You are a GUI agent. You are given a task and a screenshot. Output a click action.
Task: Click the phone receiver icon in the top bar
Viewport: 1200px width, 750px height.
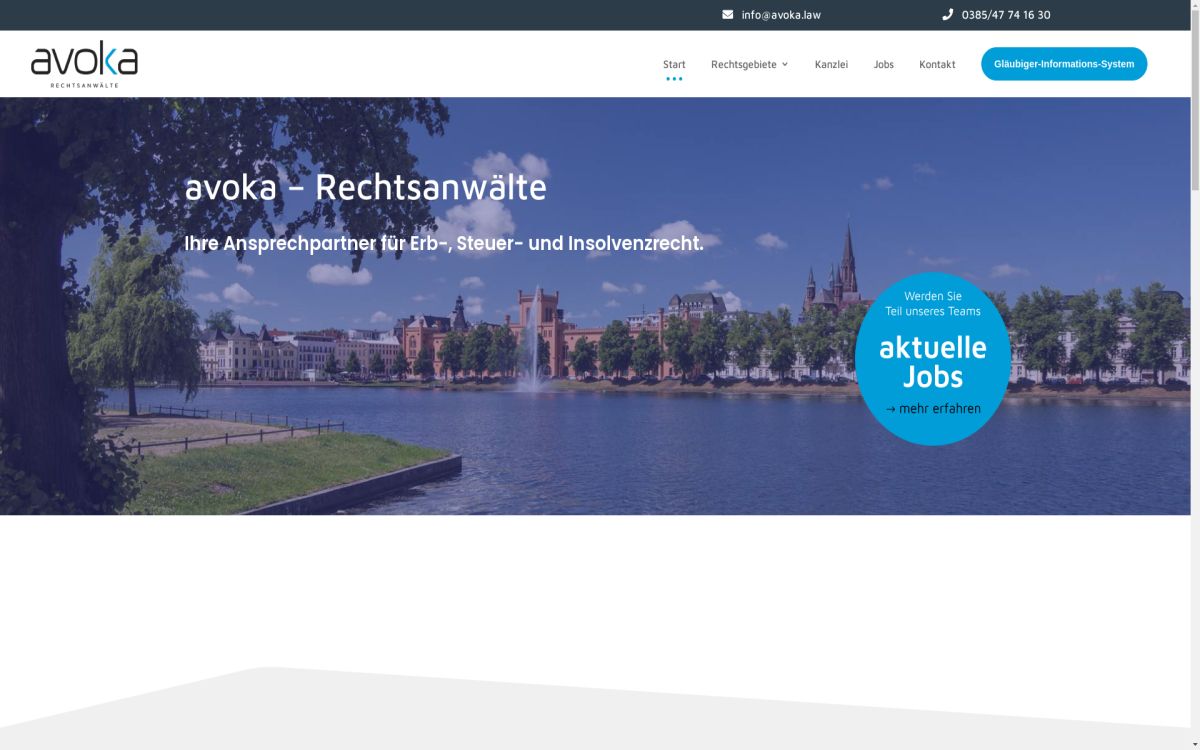click(946, 14)
